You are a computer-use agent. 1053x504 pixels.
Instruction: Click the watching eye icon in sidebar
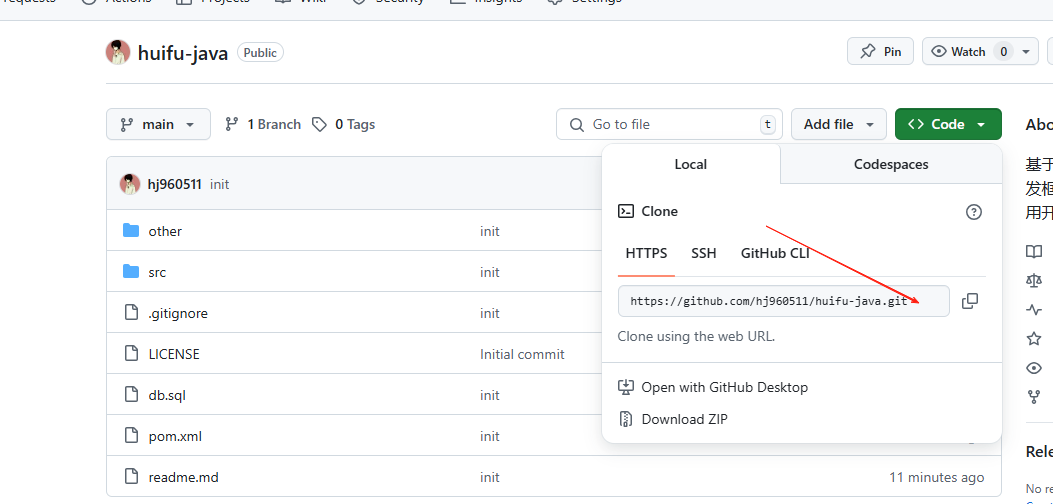1034,368
